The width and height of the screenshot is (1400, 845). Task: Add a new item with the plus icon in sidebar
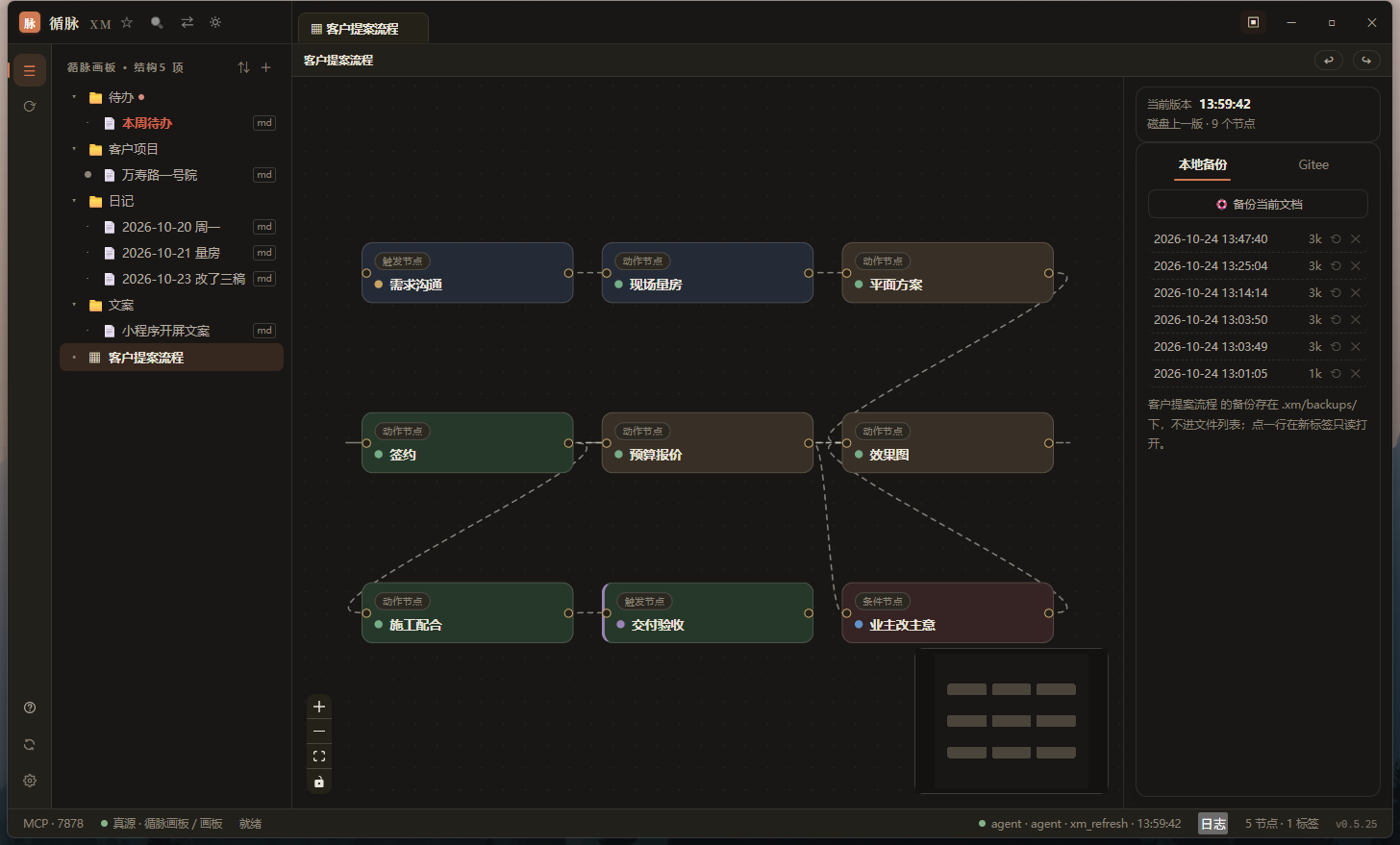266,67
